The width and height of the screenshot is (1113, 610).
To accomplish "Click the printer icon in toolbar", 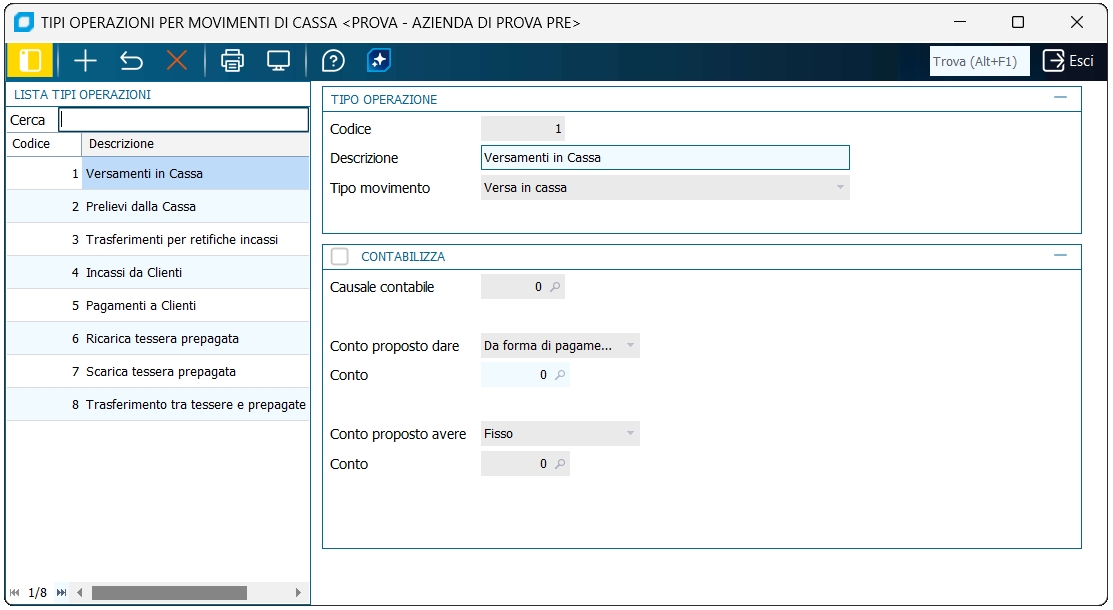I will pyautogui.click(x=232, y=61).
